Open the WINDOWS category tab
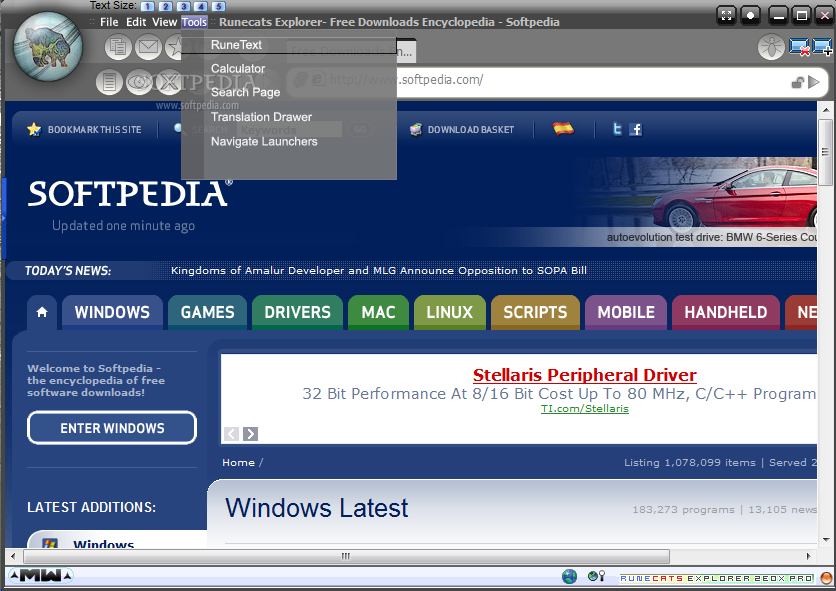 (112, 312)
